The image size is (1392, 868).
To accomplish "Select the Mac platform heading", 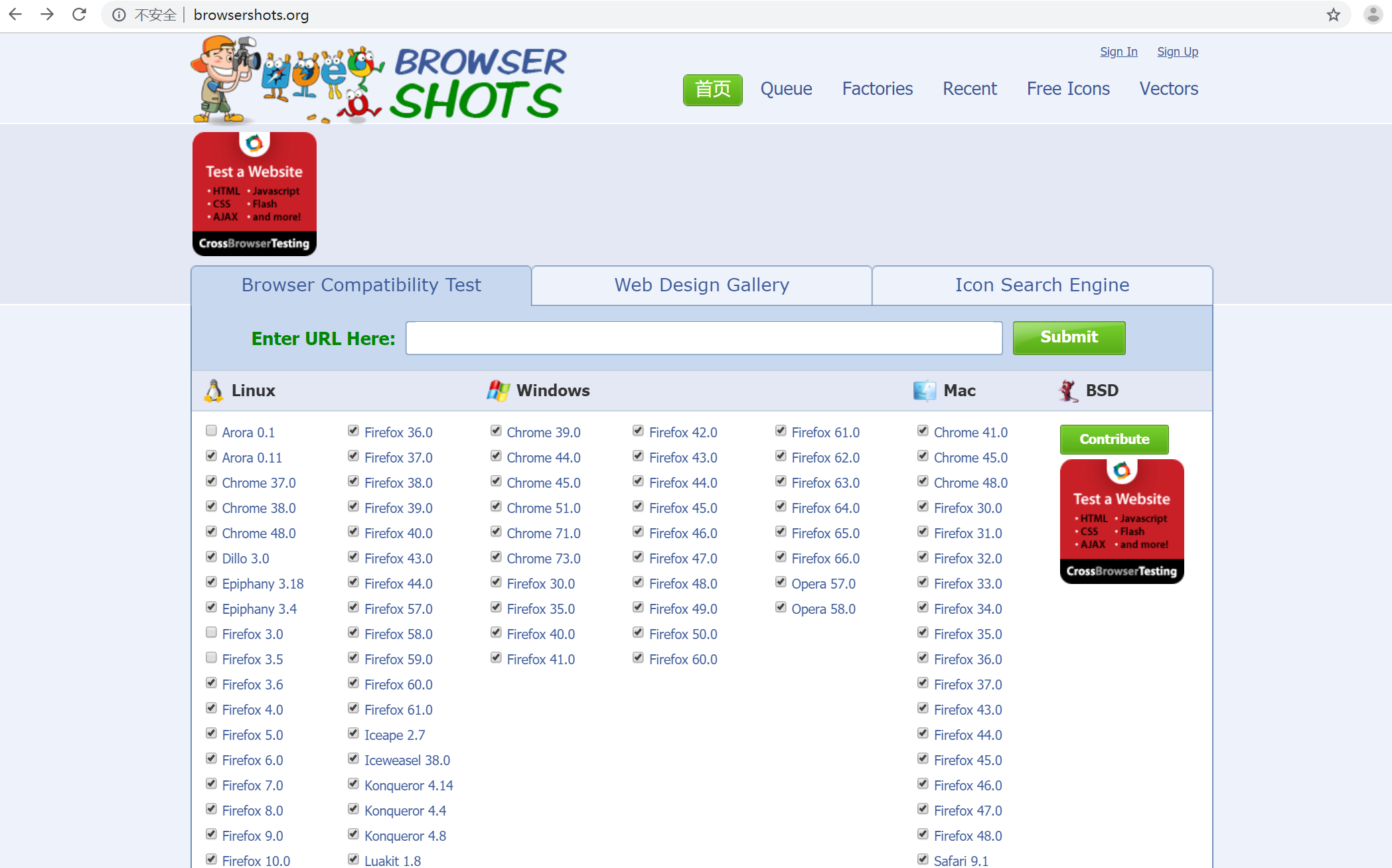I will [x=960, y=391].
